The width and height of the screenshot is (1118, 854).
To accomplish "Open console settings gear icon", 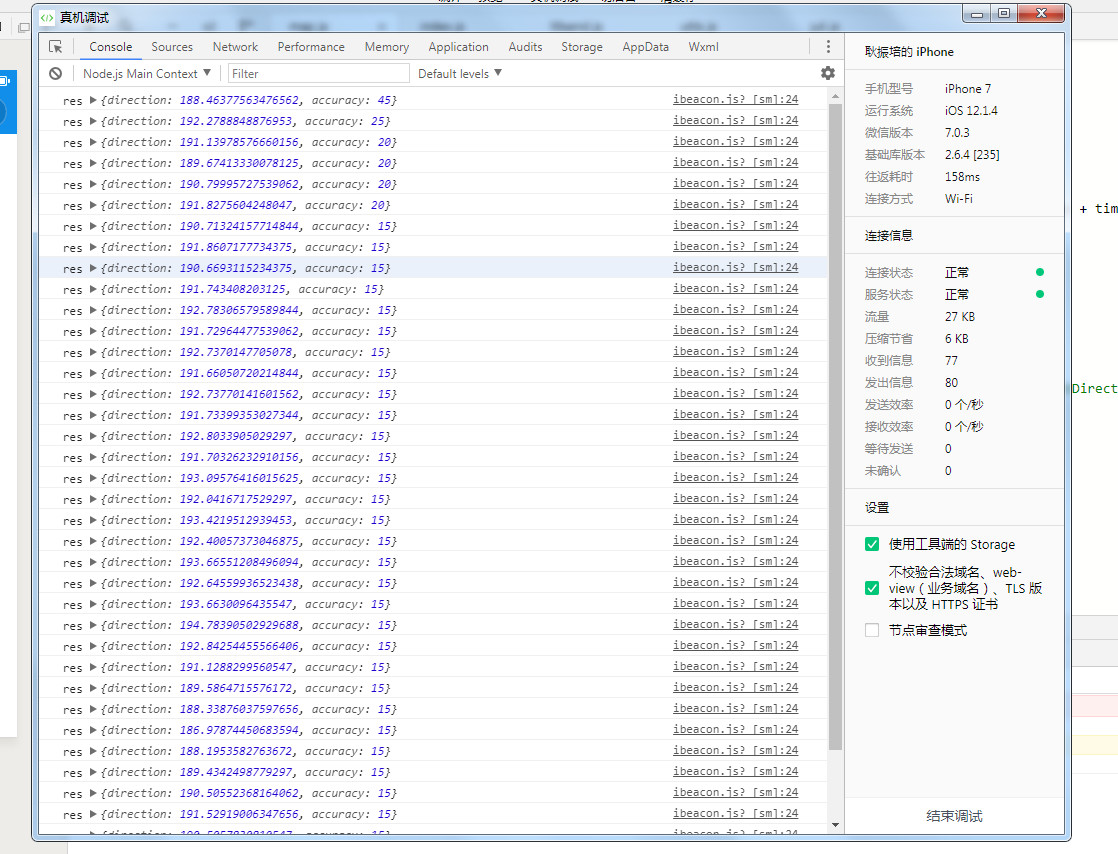I will (827, 73).
